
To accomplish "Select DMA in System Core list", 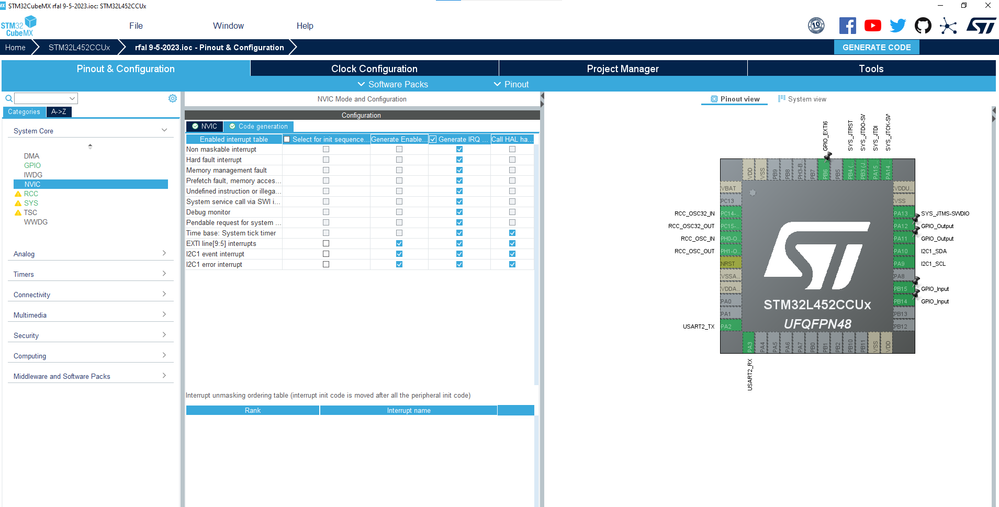I will (32, 155).
